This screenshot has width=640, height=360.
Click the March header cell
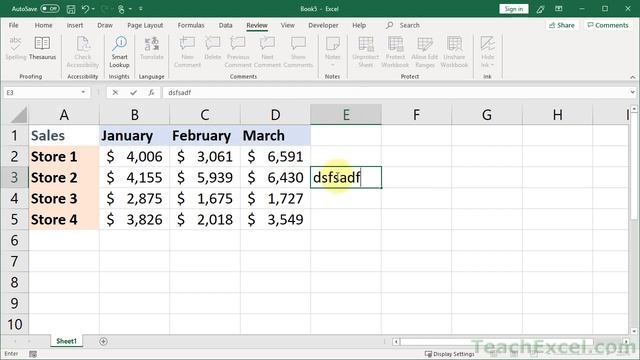point(276,136)
